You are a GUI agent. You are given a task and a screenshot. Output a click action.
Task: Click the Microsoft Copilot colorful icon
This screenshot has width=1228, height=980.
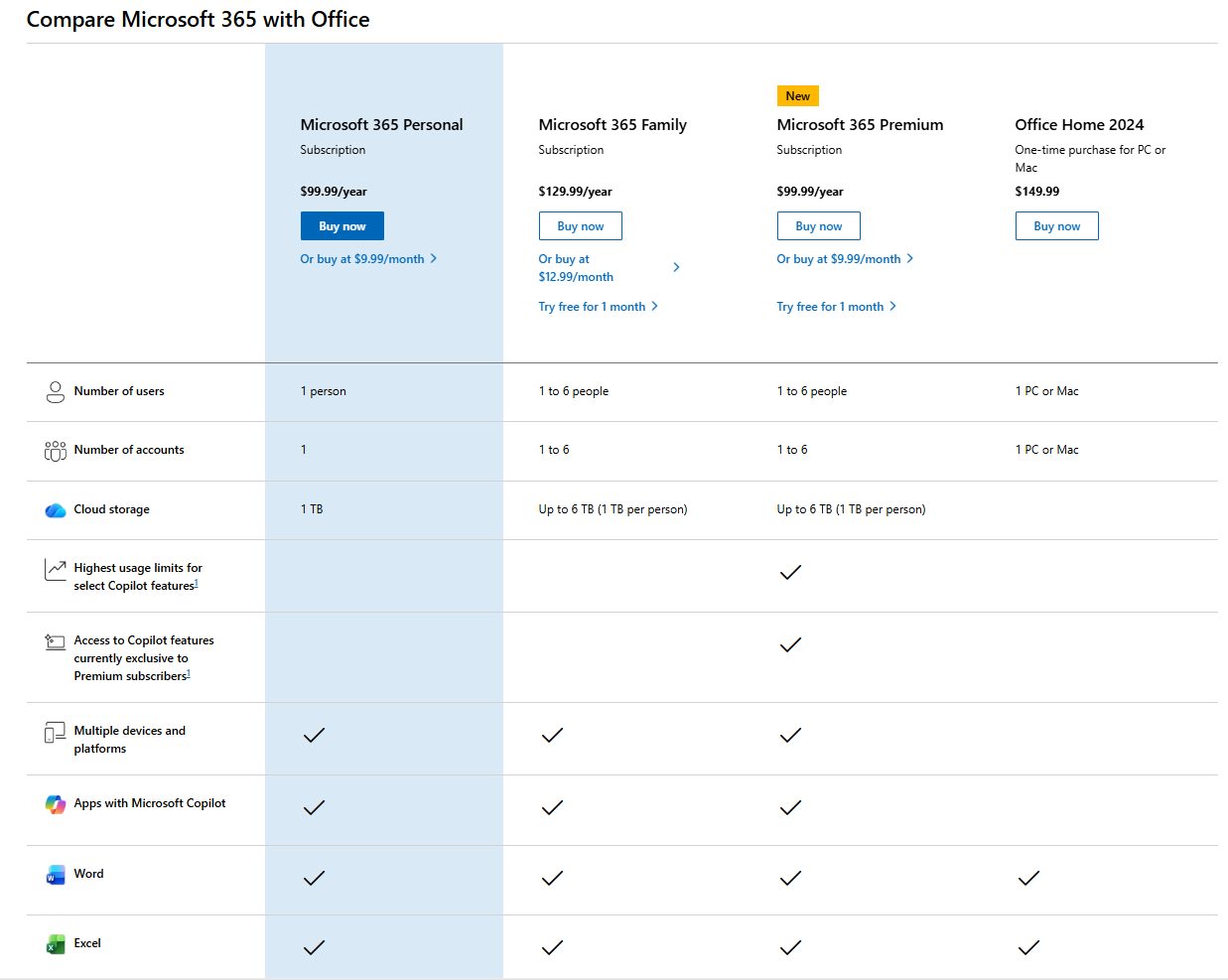(x=56, y=804)
